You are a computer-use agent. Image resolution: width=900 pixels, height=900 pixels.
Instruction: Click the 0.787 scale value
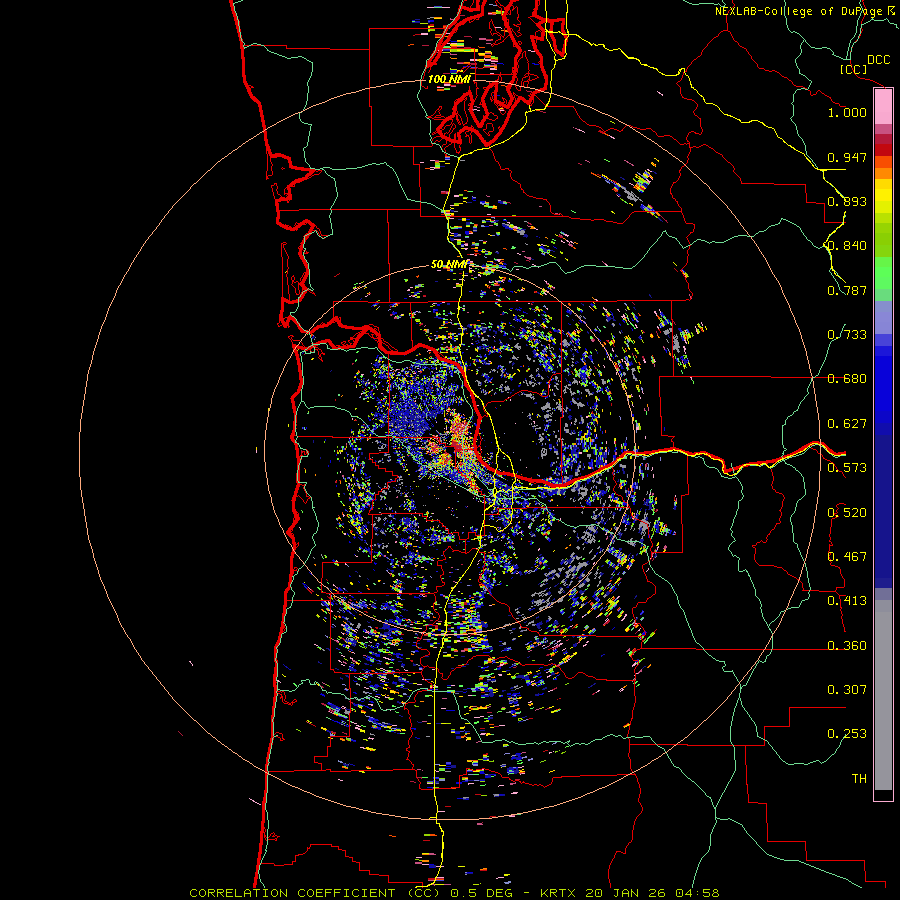coord(847,290)
